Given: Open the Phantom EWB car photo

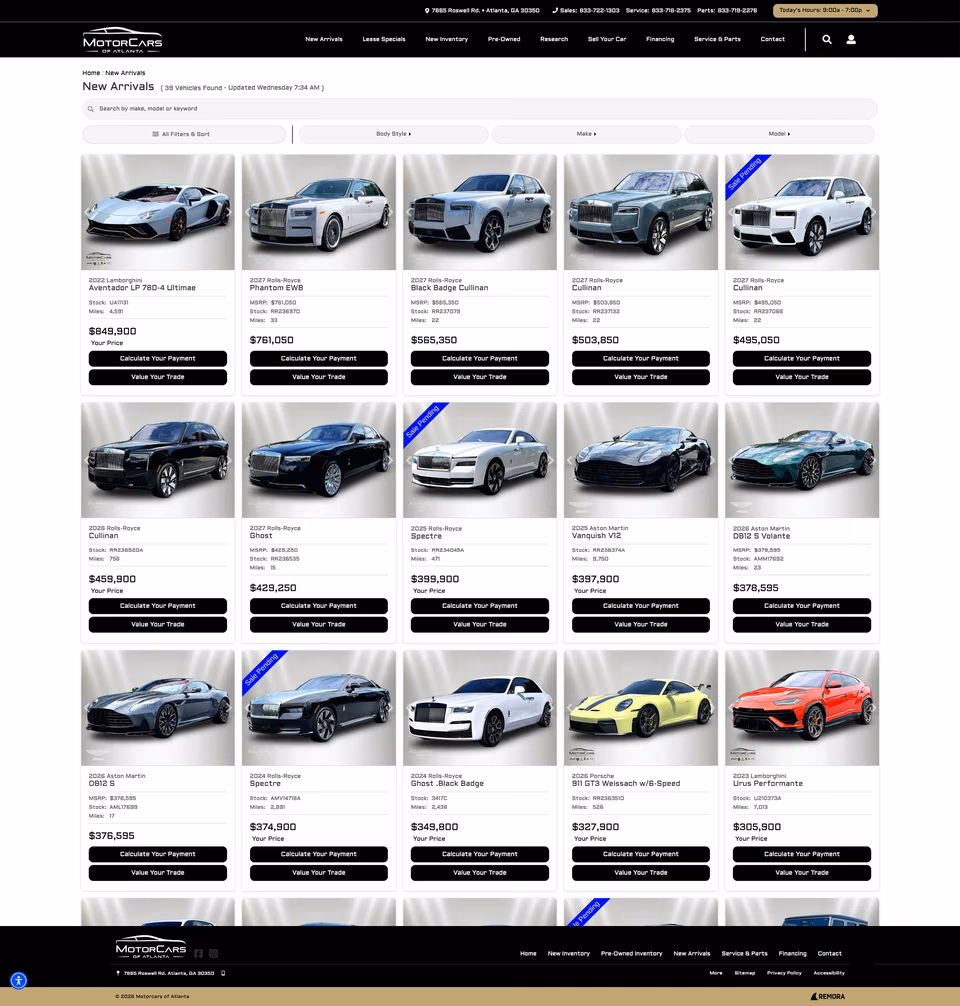Looking at the screenshot, I should pyautogui.click(x=319, y=212).
